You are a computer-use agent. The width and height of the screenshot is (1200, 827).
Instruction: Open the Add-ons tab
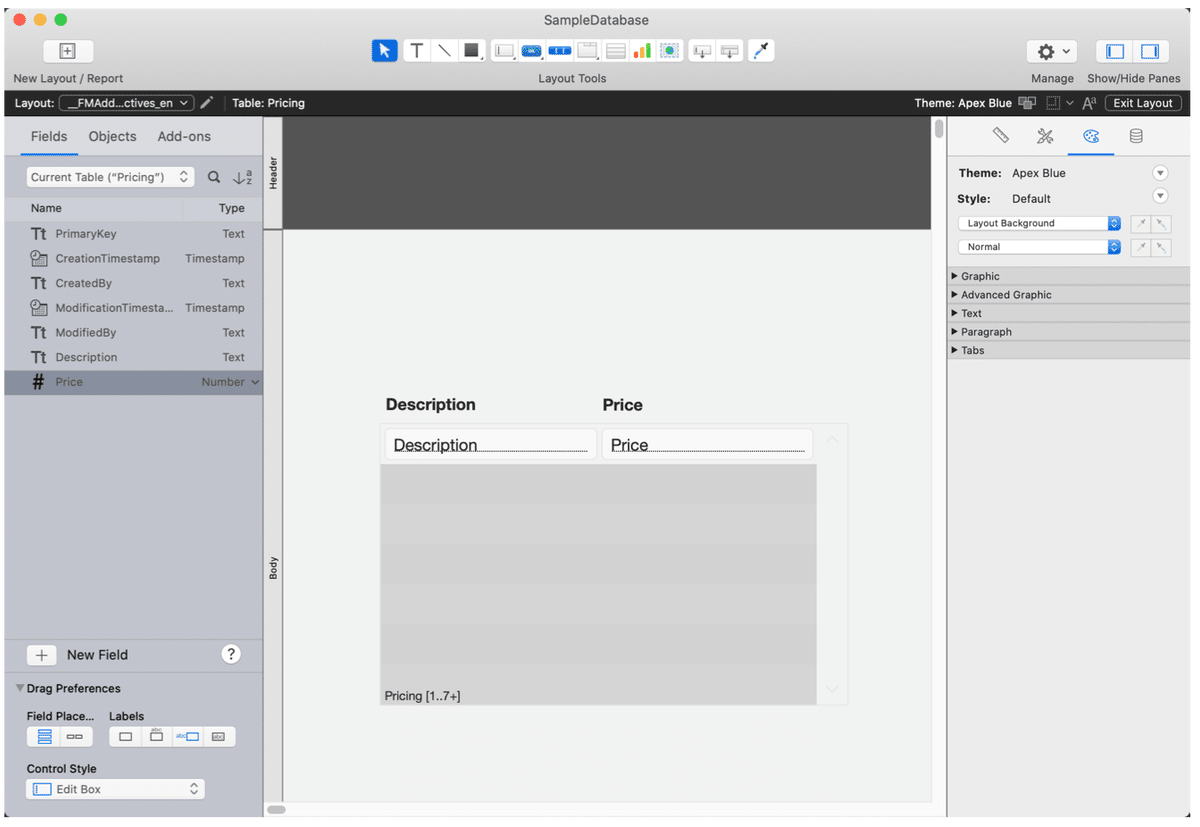[183, 136]
